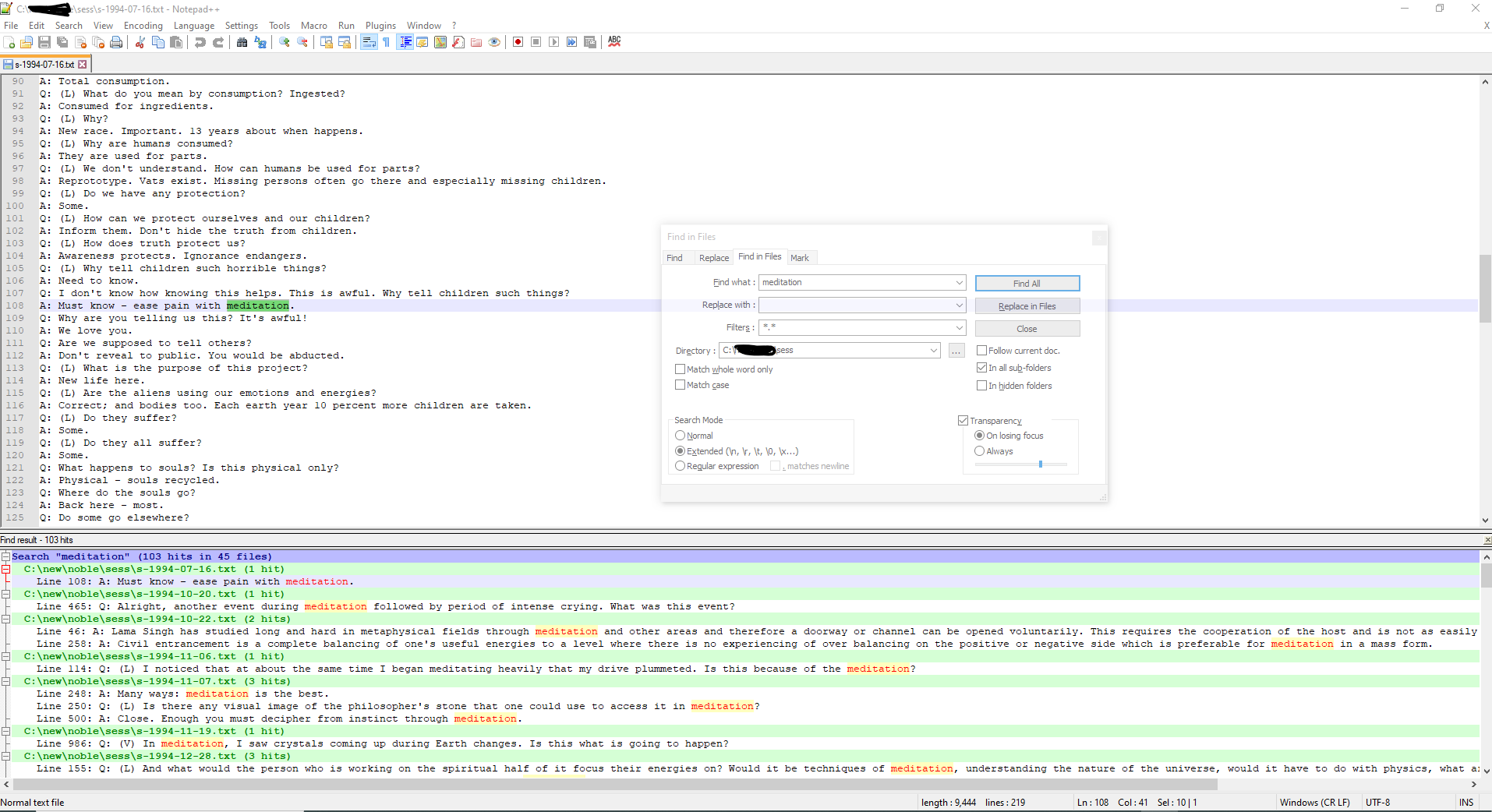Open the Filters dropdown list
This screenshot has width=1492, height=812.
[x=959, y=328]
